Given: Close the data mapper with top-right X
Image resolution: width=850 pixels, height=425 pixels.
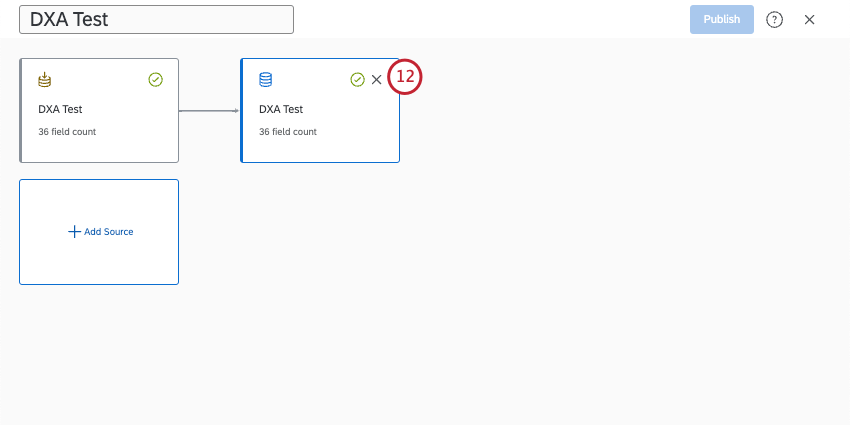Looking at the screenshot, I should 809,20.
